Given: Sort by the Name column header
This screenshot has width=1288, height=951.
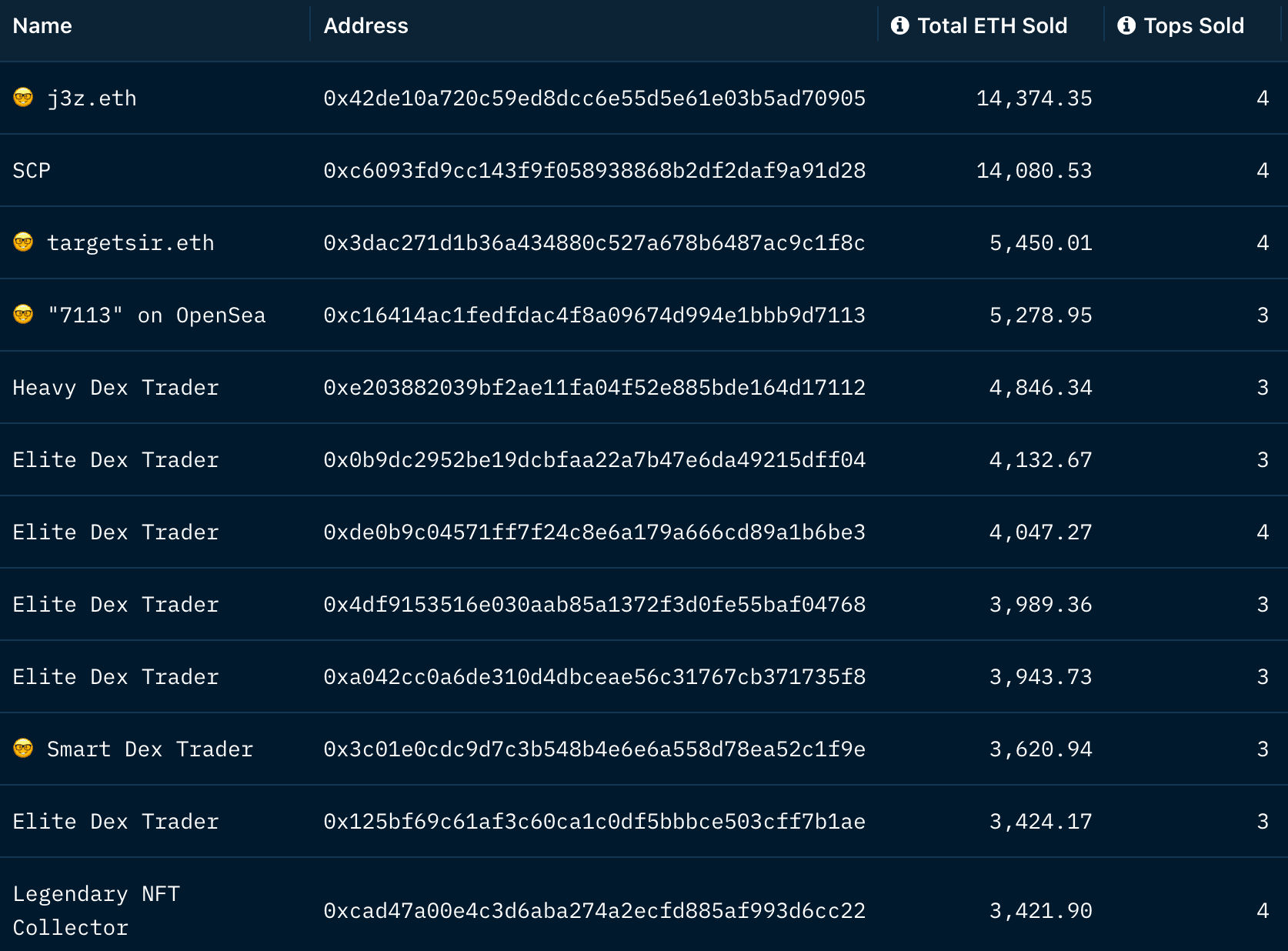Looking at the screenshot, I should coord(42,26).
